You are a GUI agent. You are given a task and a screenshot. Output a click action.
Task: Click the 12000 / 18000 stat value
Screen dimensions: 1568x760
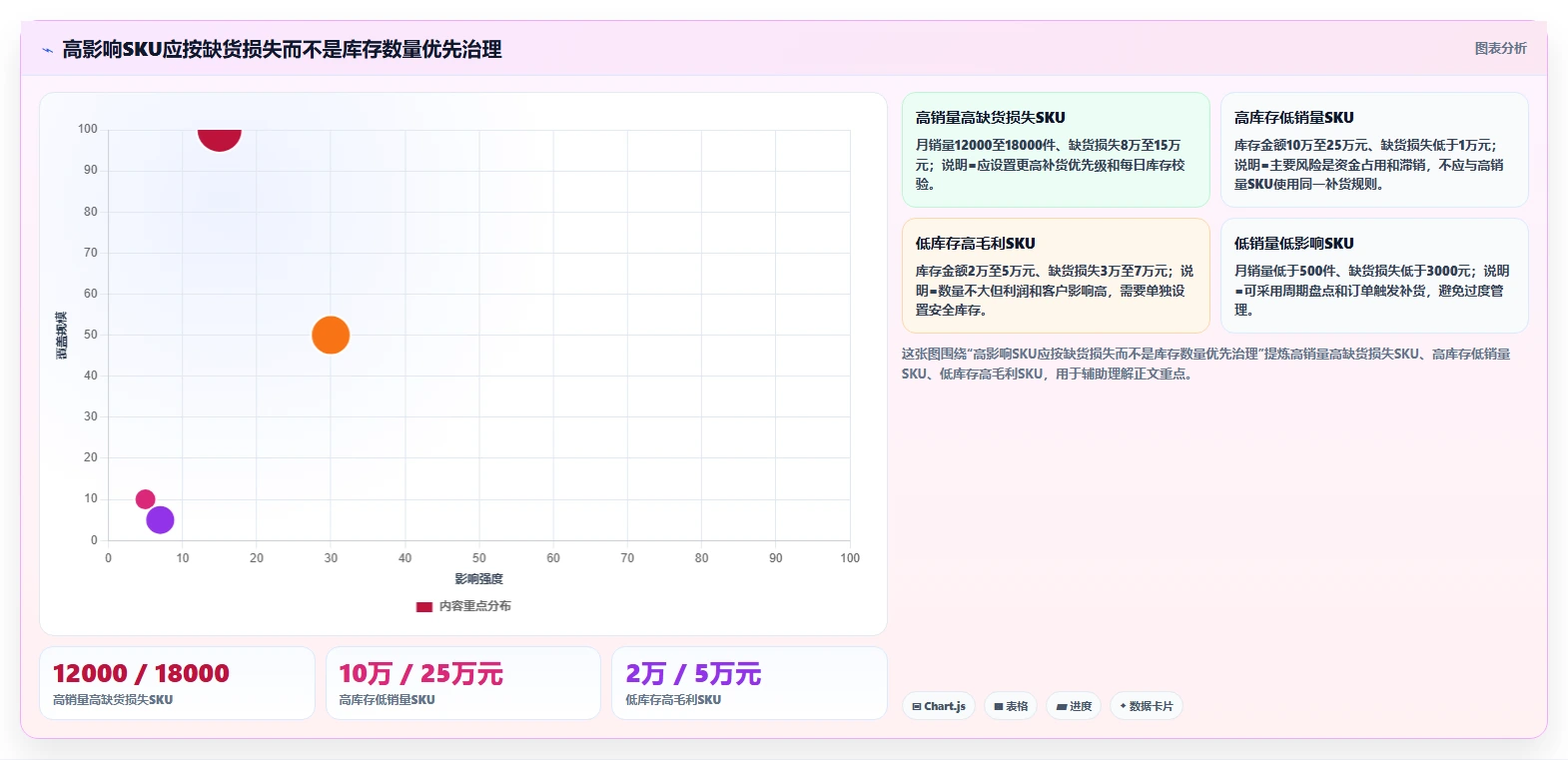pos(141,674)
